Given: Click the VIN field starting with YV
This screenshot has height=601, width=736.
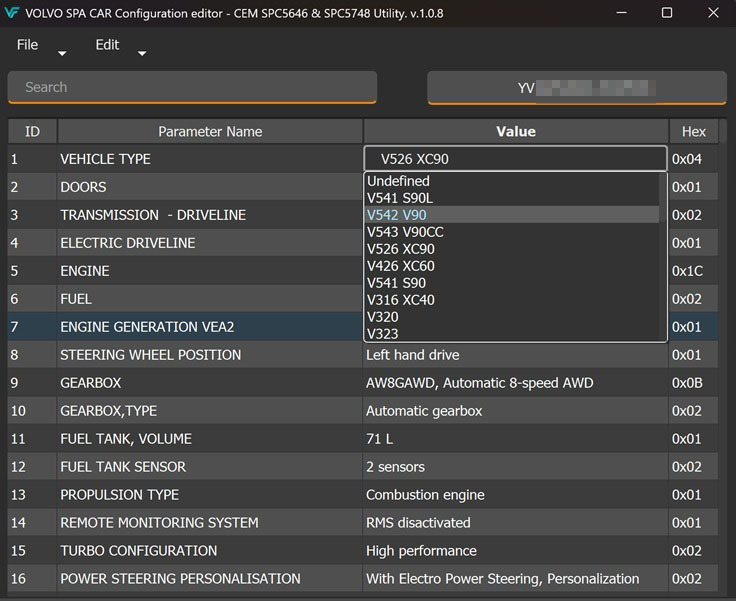Looking at the screenshot, I should [577, 87].
